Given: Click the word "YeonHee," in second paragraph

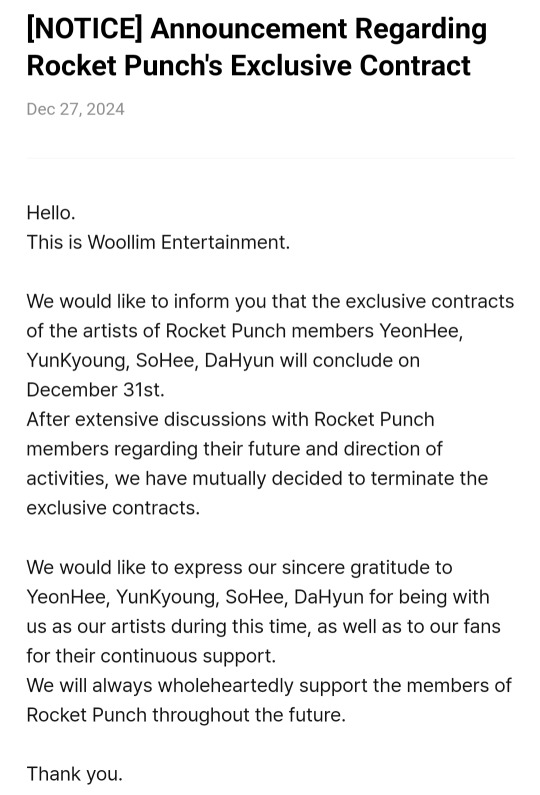Looking at the screenshot, I should coord(421,331).
